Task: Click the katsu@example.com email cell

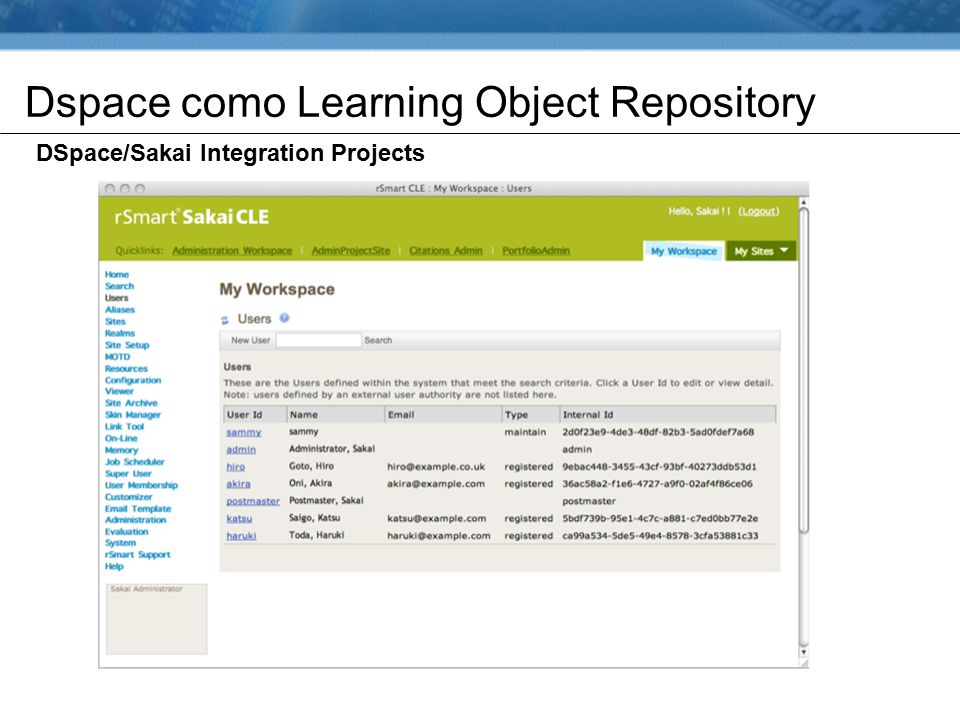Action: point(437,519)
